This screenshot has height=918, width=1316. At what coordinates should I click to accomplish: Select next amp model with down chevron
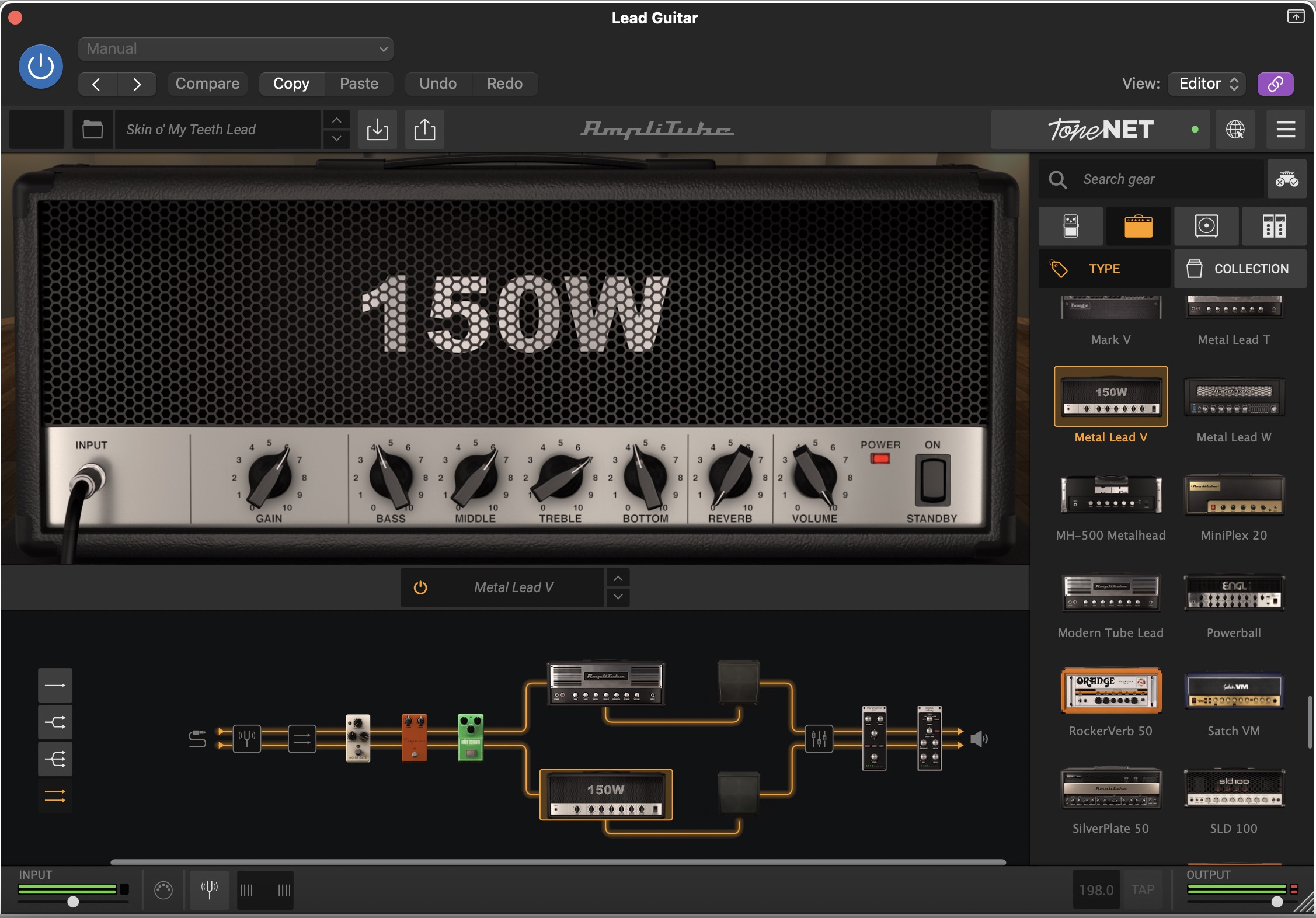[x=618, y=597]
